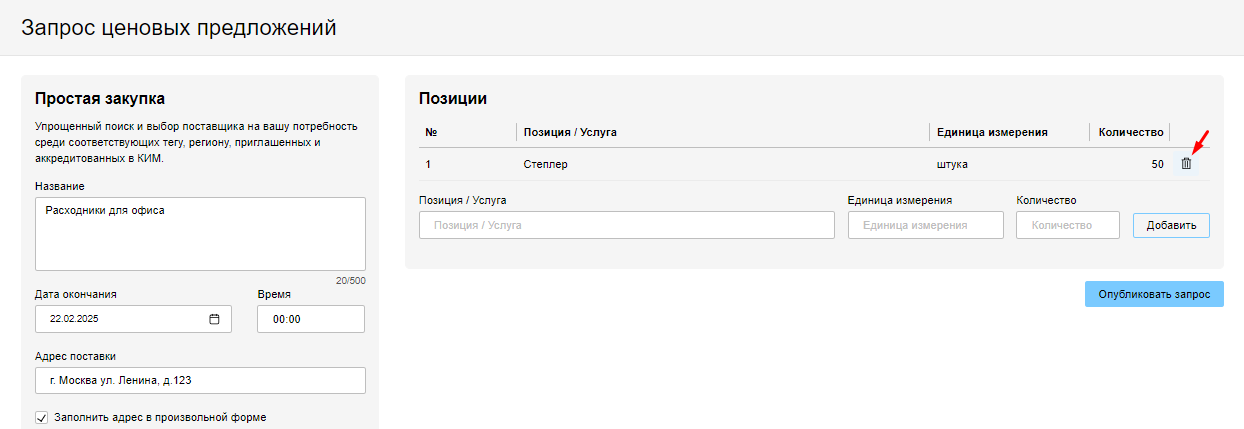Click the Позиция / Услуга entry field

coord(626,225)
